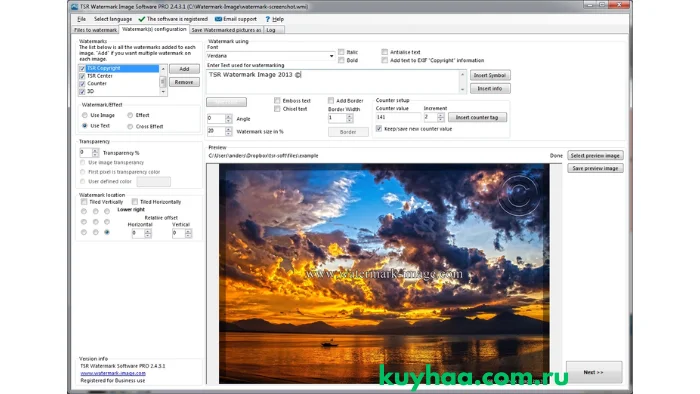Click the Watermark size in % stepper
This screenshot has width=700, height=394.
click(x=228, y=131)
